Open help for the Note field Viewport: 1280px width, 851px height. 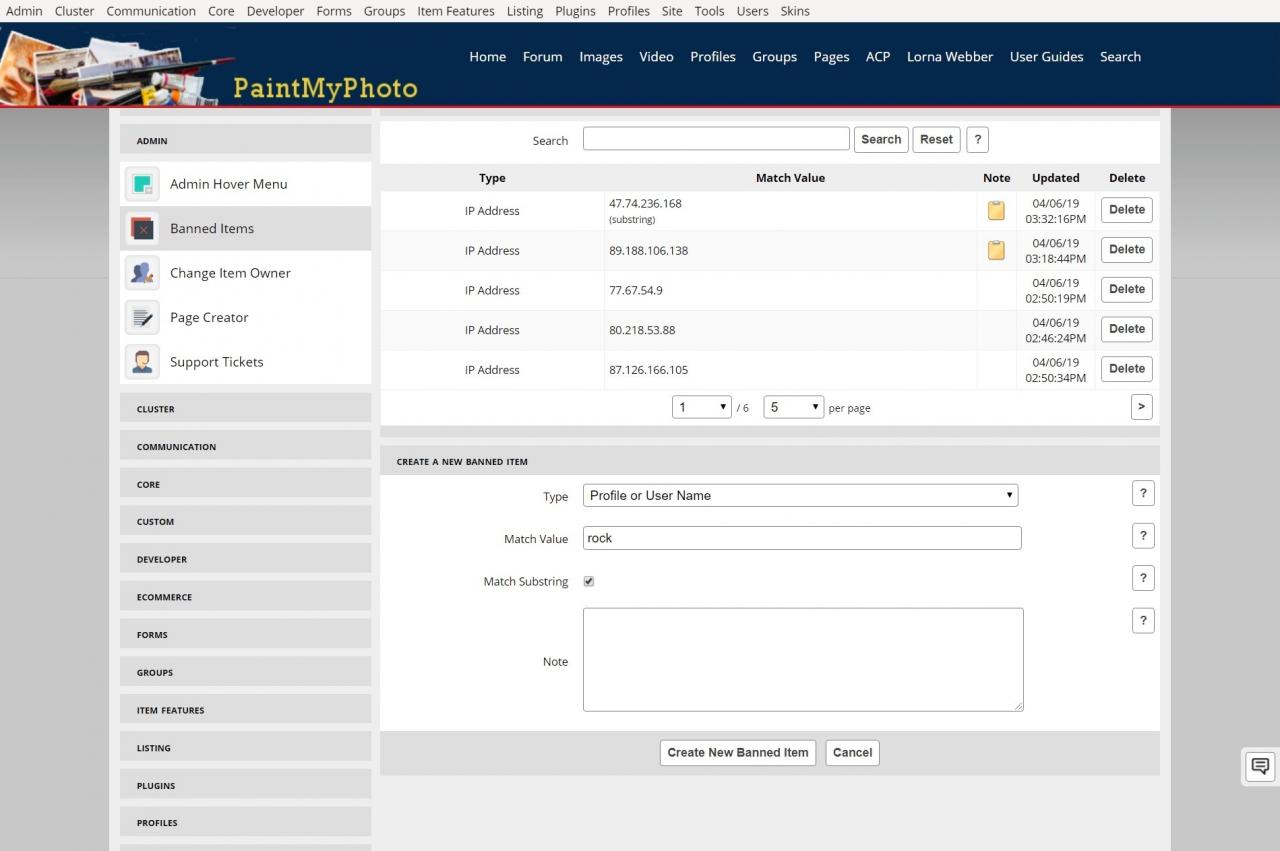[1143, 621]
